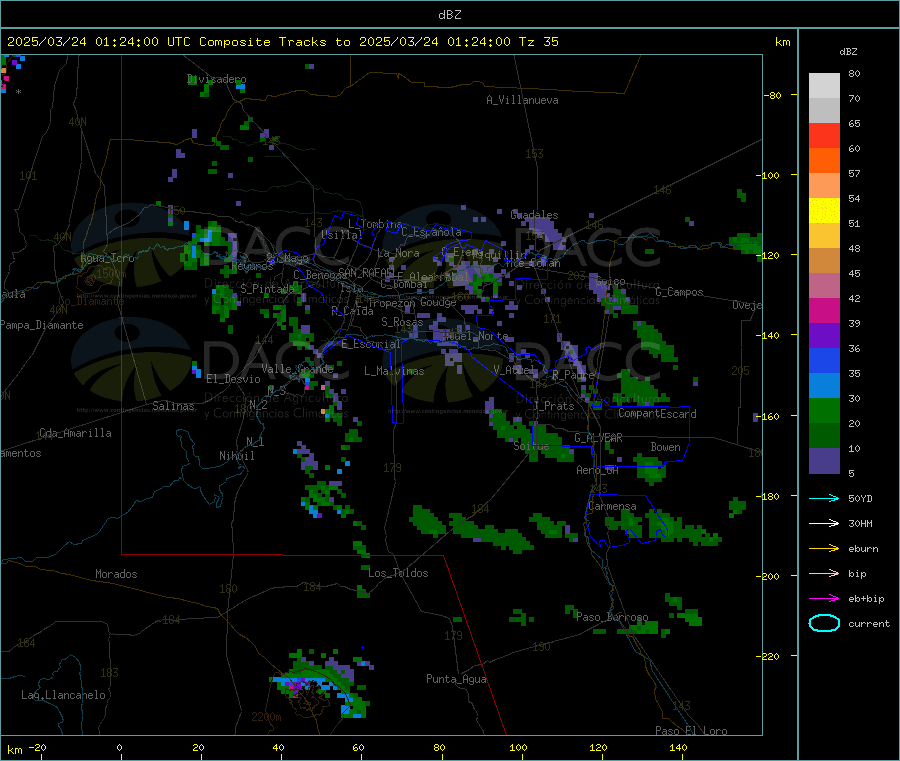Image resolution: width=900 pixels, height=761 pixels.
Task: Click the L_Malvinas location label
Action: pyautogui.click(x=394, y=371)
